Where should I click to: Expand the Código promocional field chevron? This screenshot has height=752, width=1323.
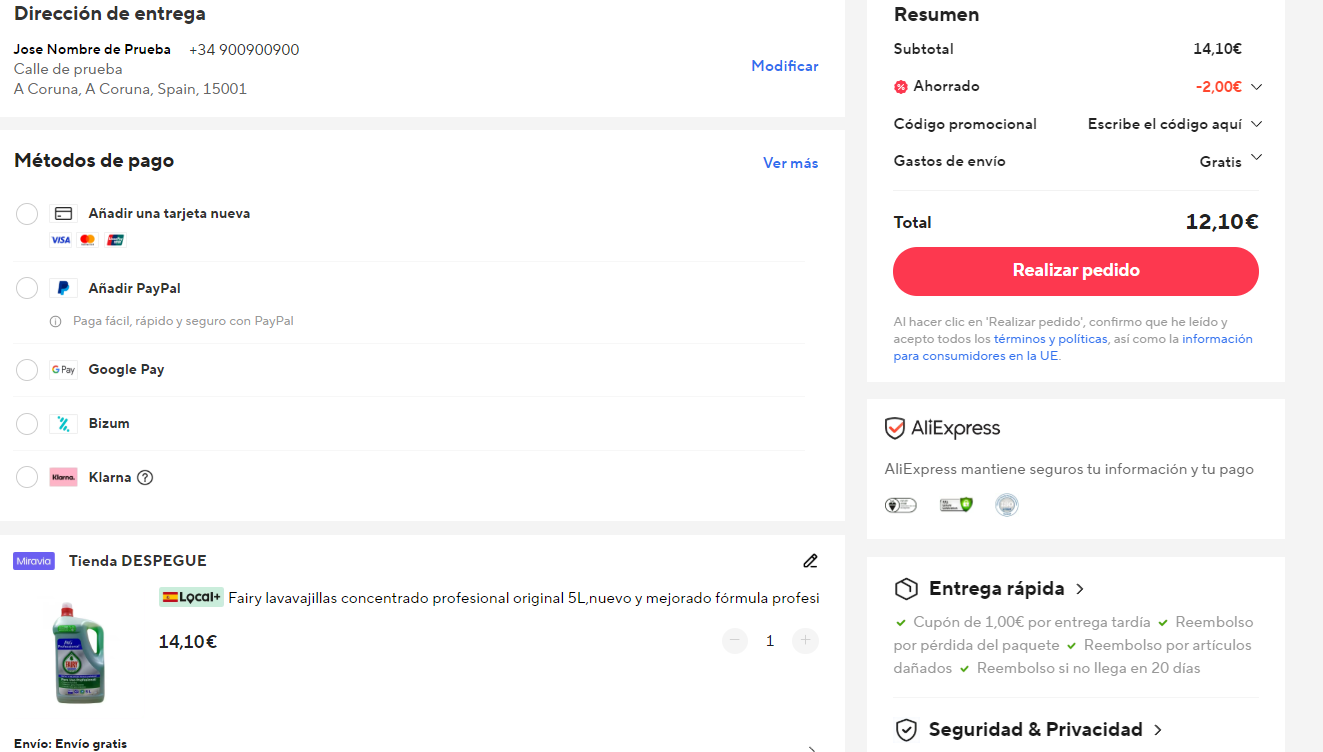1257,124
